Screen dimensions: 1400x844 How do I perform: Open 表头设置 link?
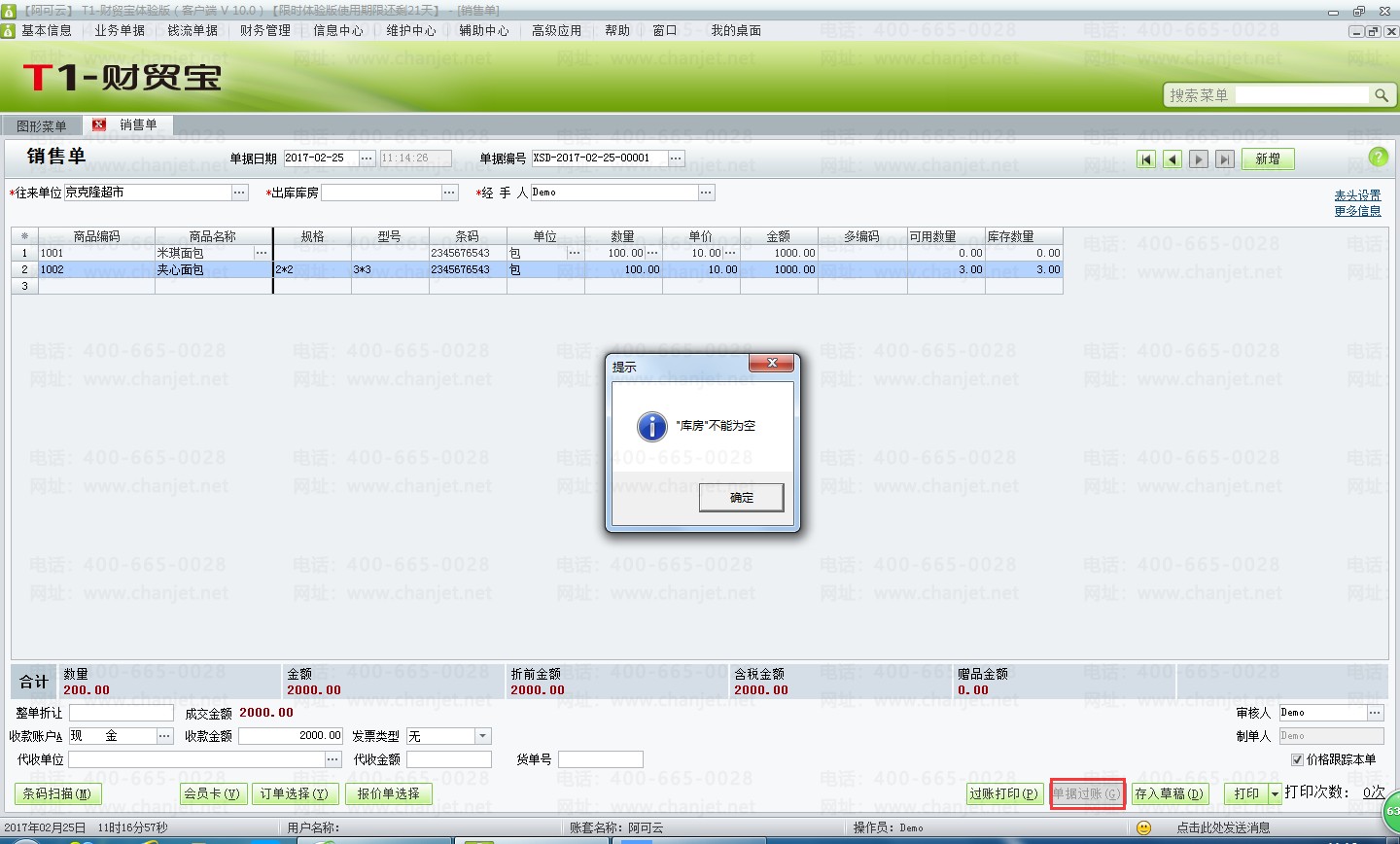(1357, 195)
